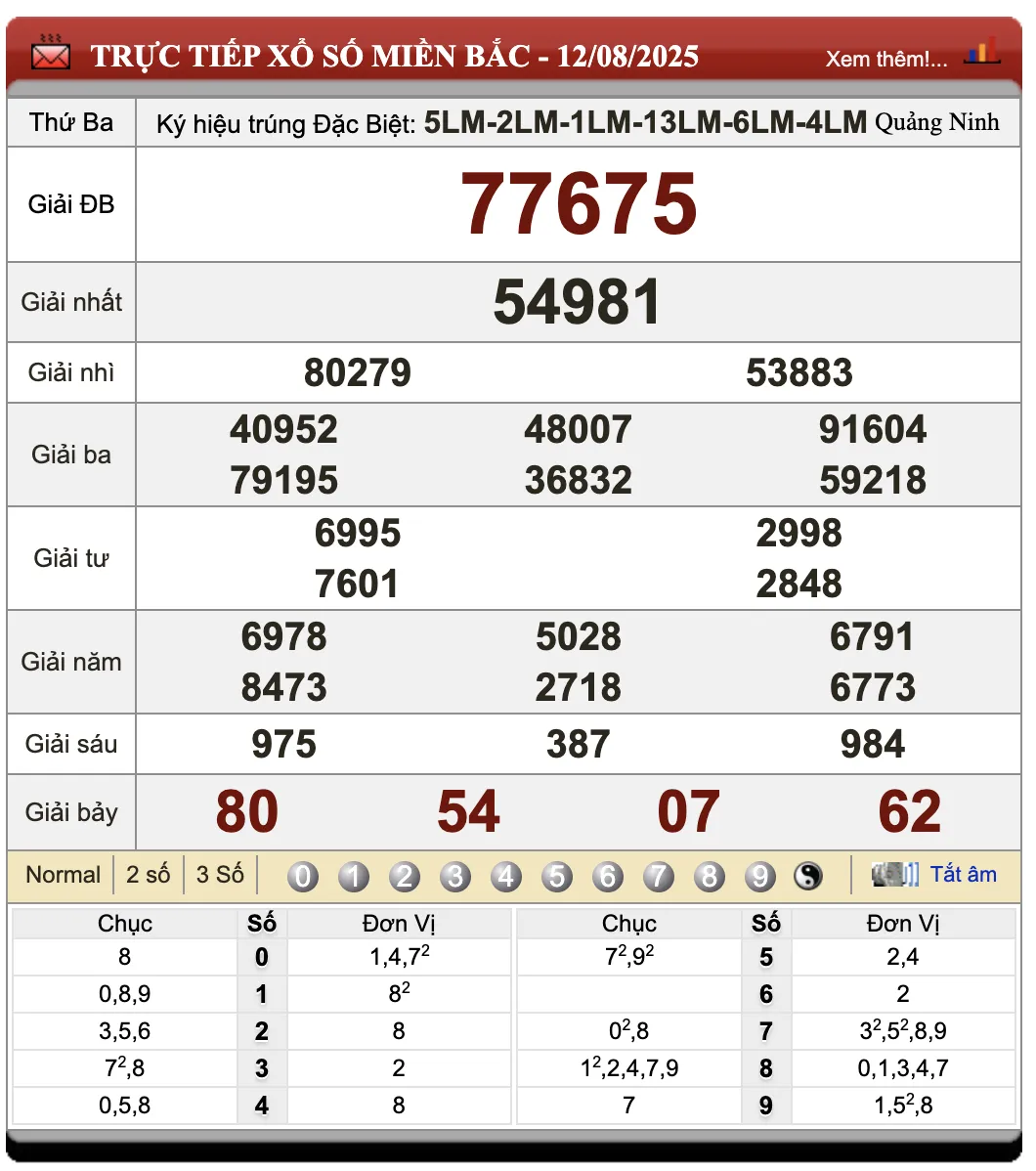Select the digit 5 filter icon
The width and height of the screenshot is (1036, 1171).
(x=557, y=876)
